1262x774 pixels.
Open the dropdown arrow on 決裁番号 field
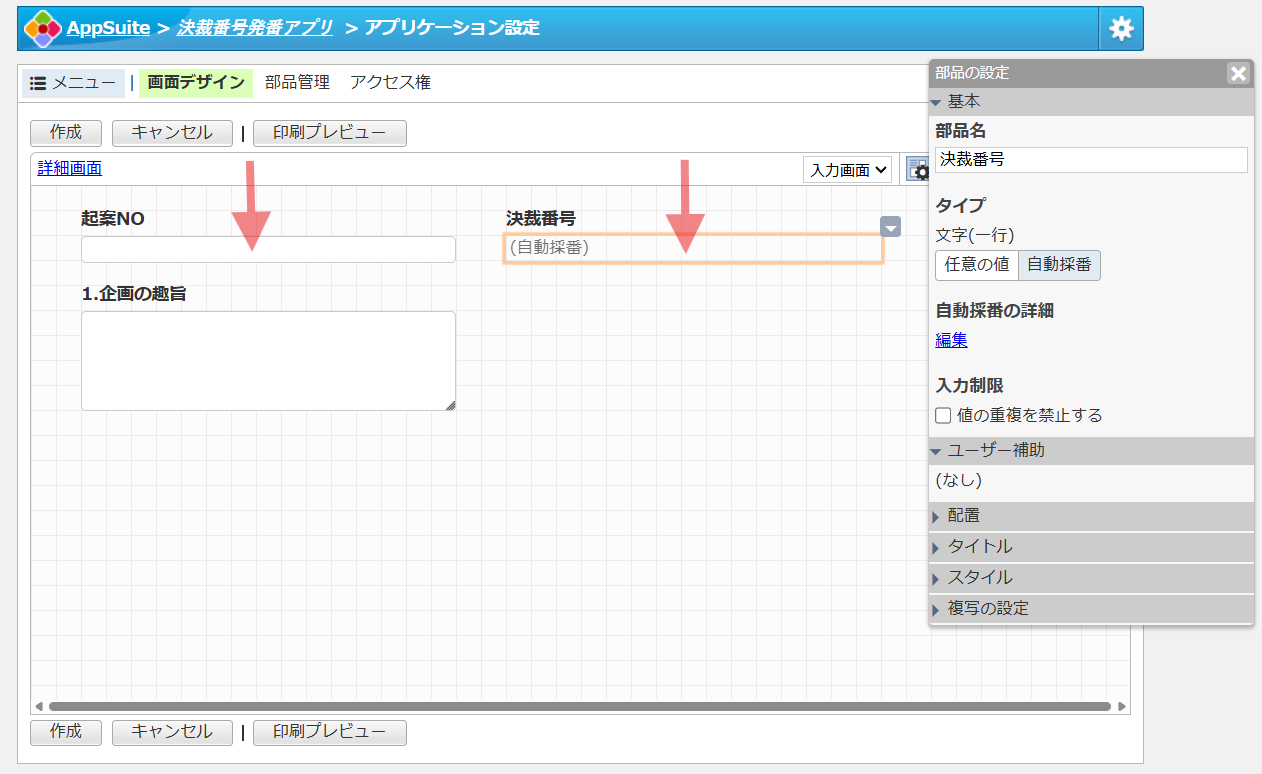pyautogui.click(x=890, y=227)
